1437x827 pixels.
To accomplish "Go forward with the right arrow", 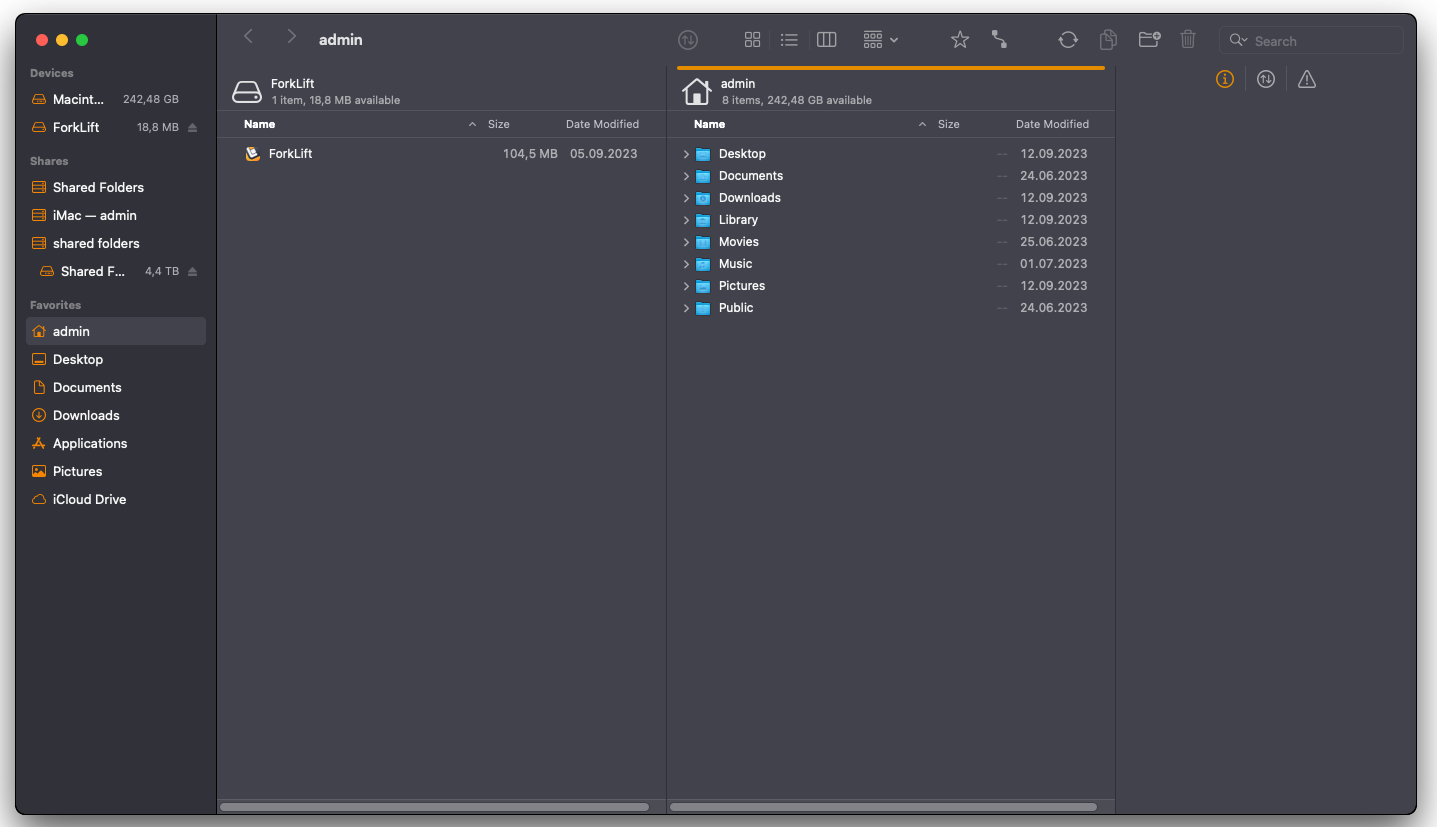I will tap(291, 37).
